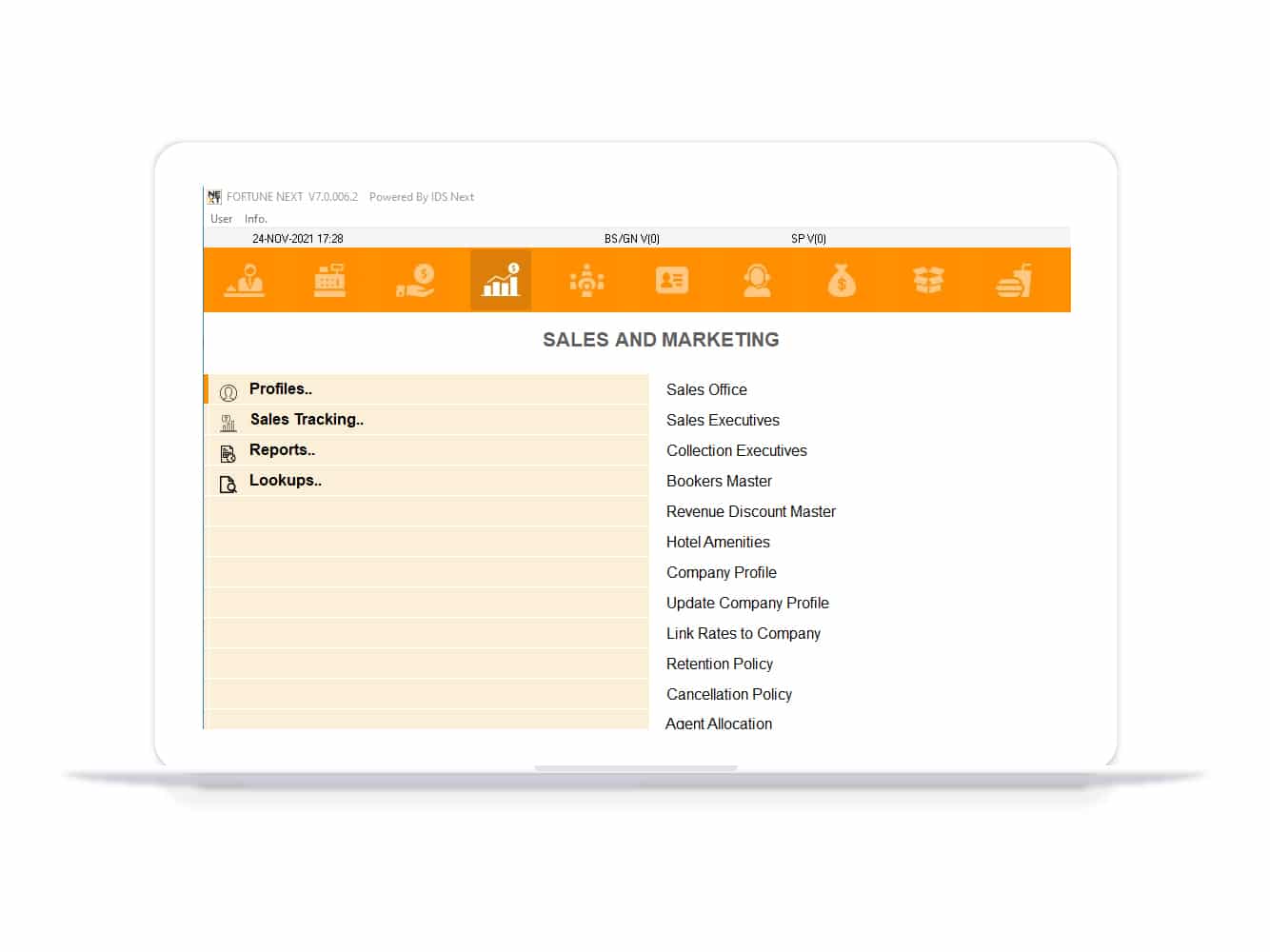Open the group meeting module icon
This screenshot has height=952, width=1270.
[586, 281]
